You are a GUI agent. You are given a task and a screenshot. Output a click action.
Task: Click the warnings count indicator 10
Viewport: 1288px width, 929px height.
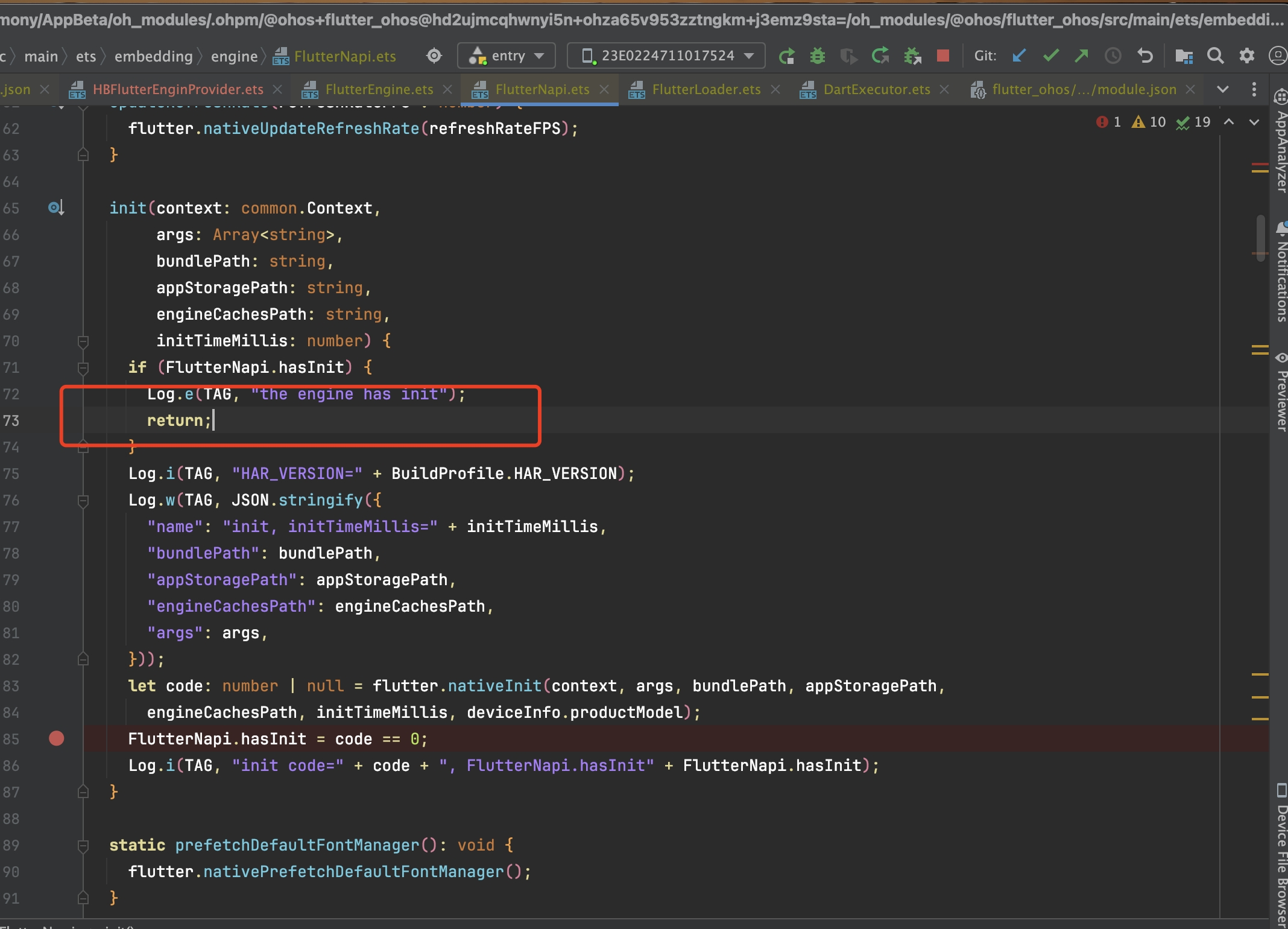point(1148,122)
